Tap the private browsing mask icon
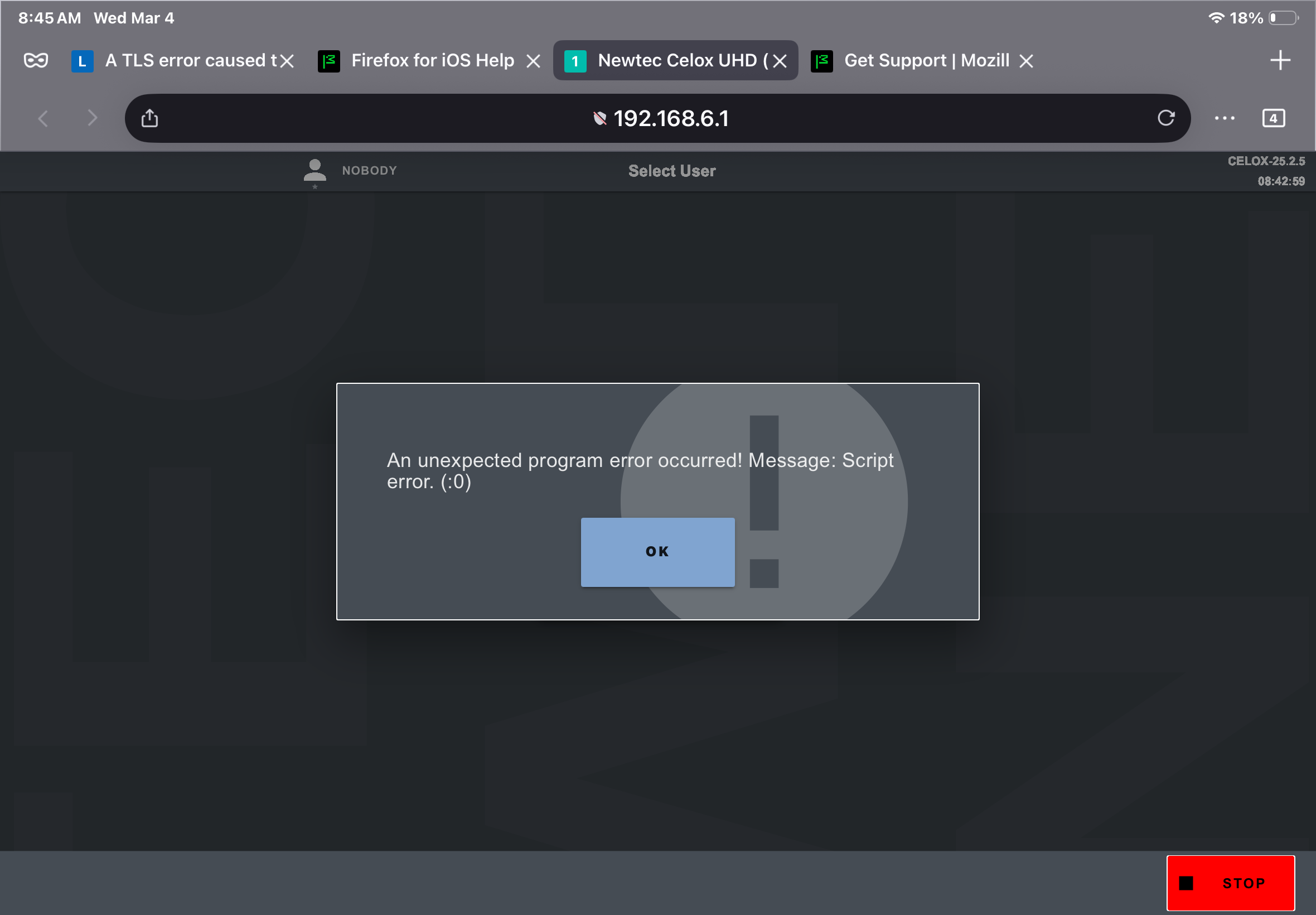1316x915 pixels. (36, 60)
